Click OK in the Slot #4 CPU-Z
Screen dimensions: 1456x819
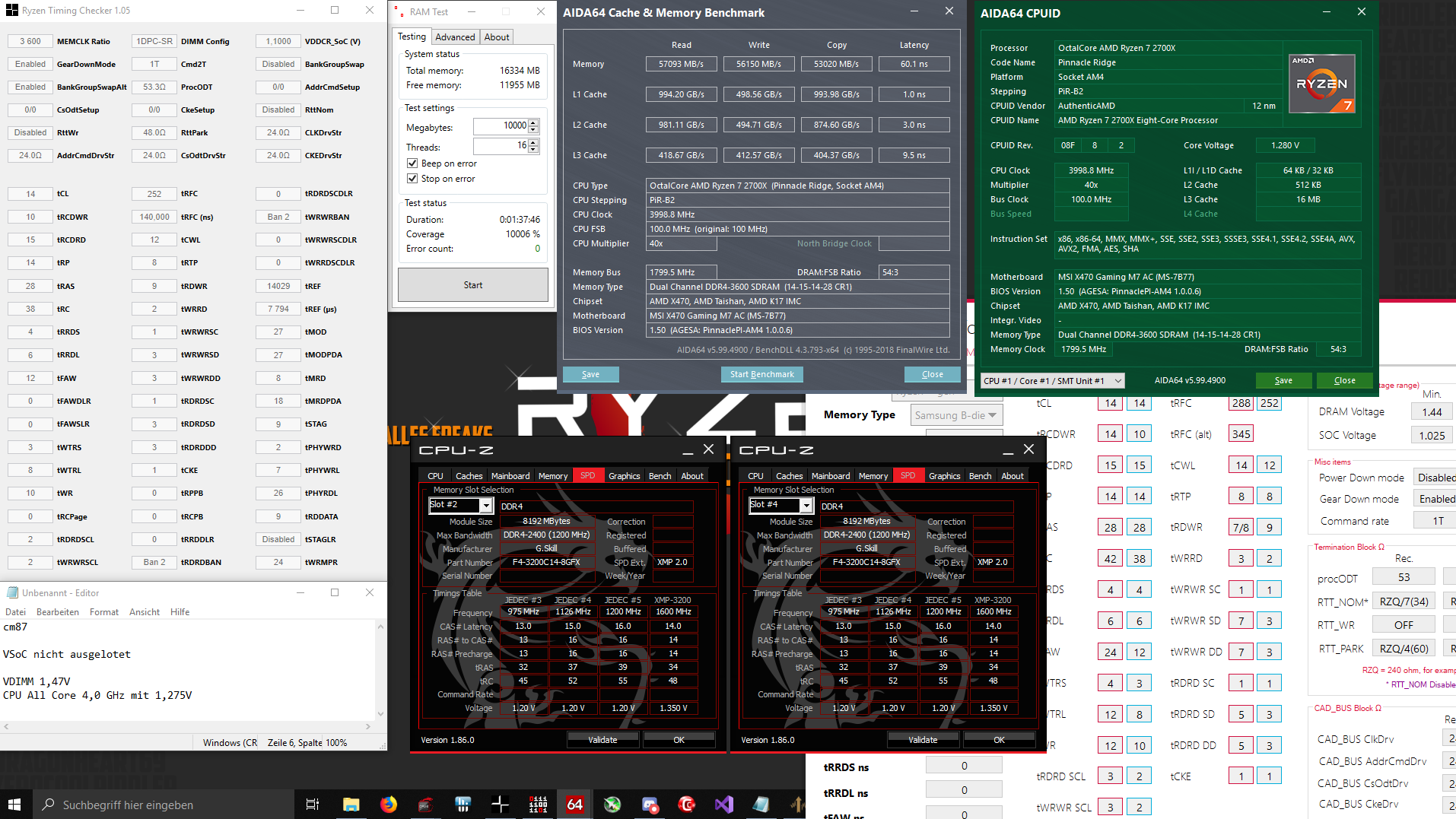pyautogui.click(x=1000, y=740)
